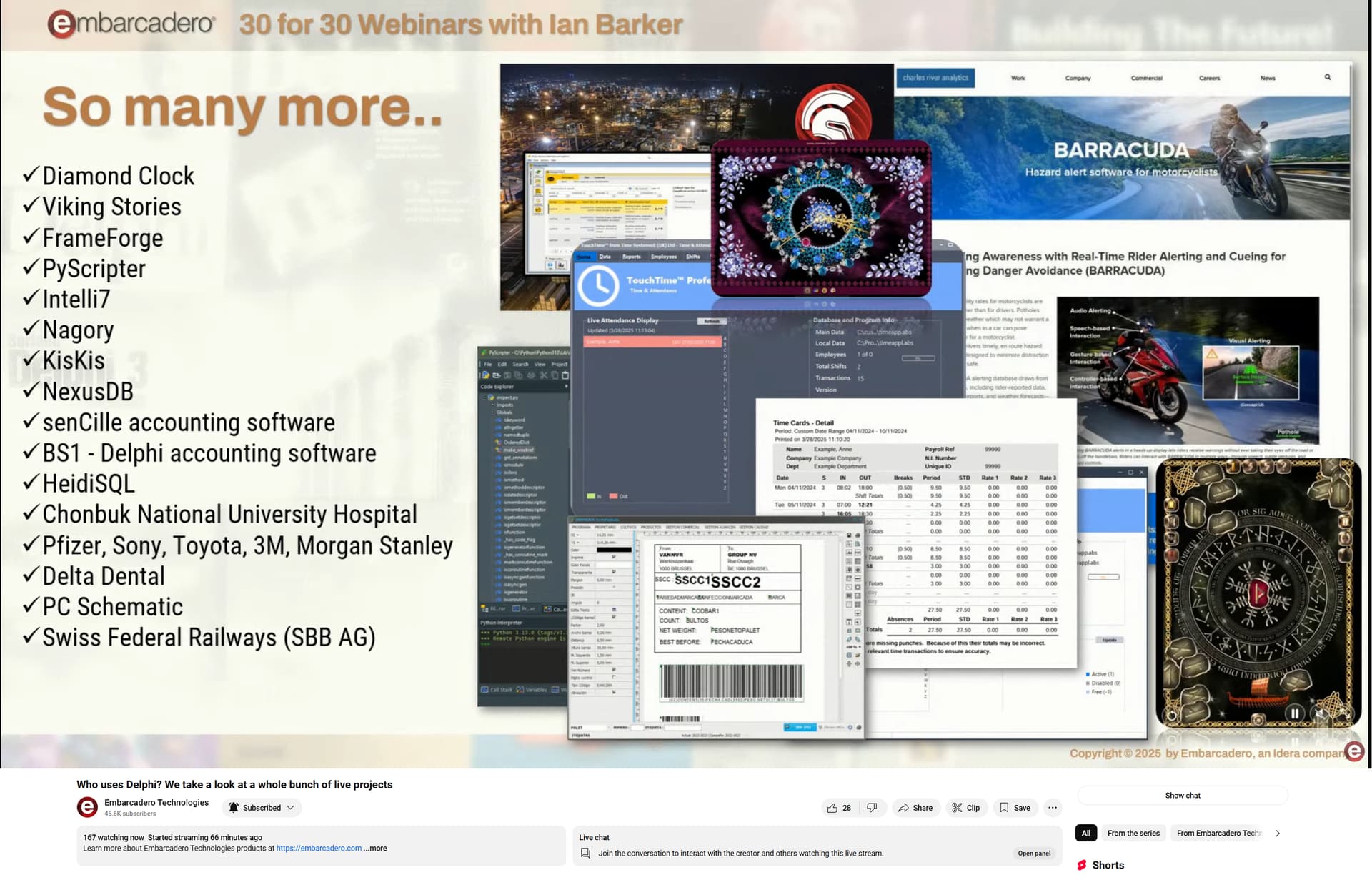
Task: Expand description with ...more
Action: pos(375,849)
